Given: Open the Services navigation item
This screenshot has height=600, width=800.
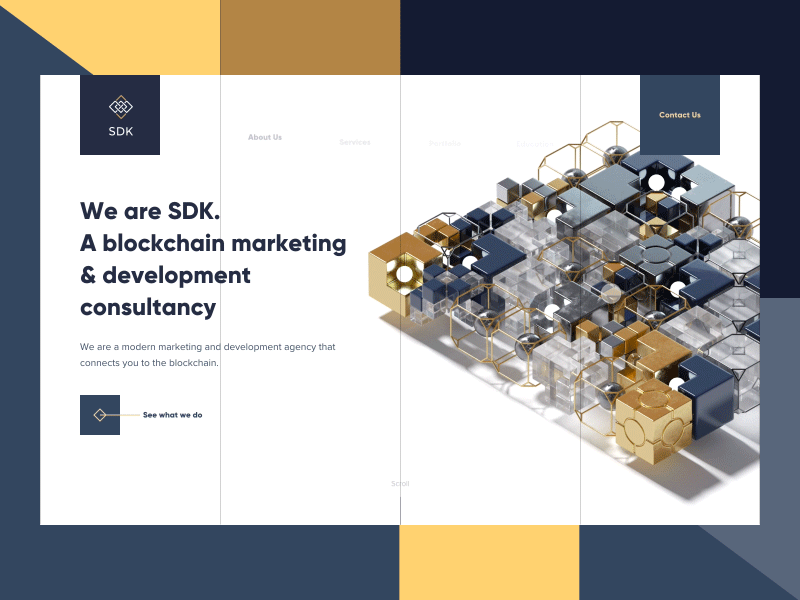Looking at the screenshot, I should point(355,142).
